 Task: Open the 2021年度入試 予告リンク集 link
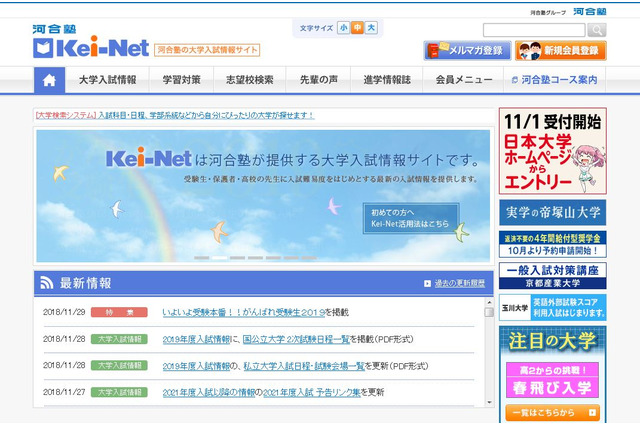(x=312, y=393)
